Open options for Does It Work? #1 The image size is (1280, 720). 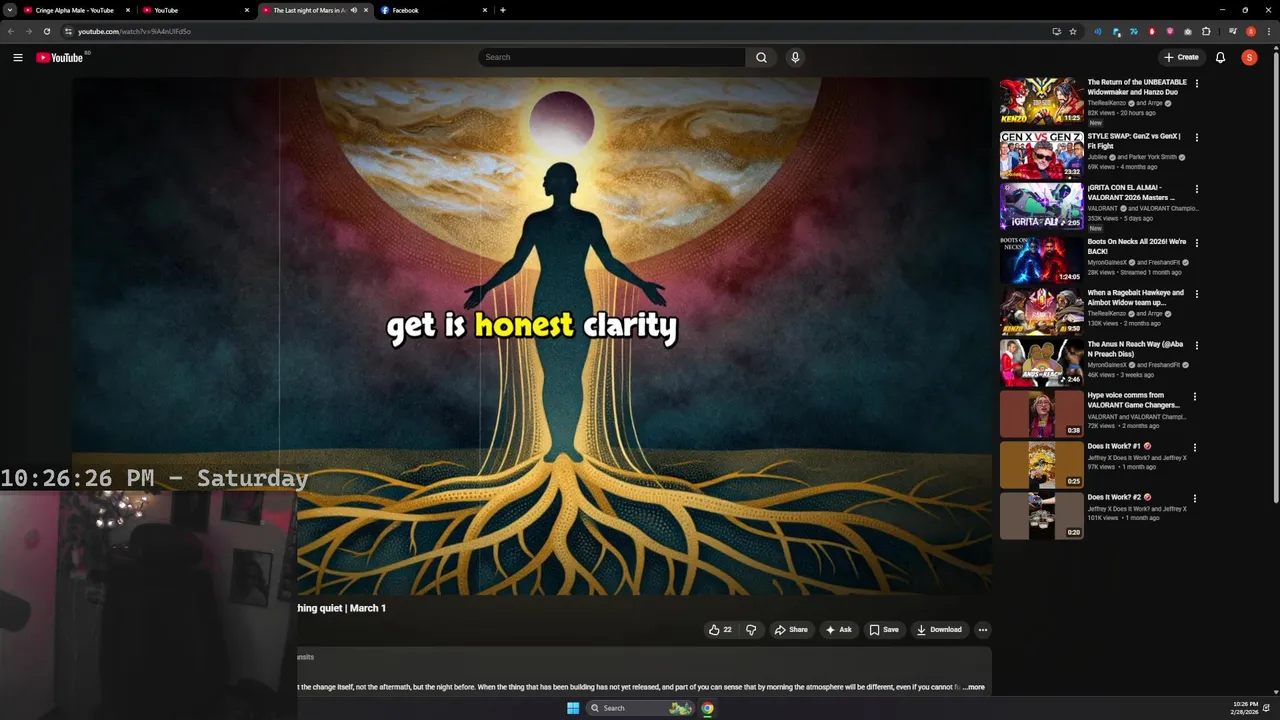pyautogui.click(x=1195, y=448)
